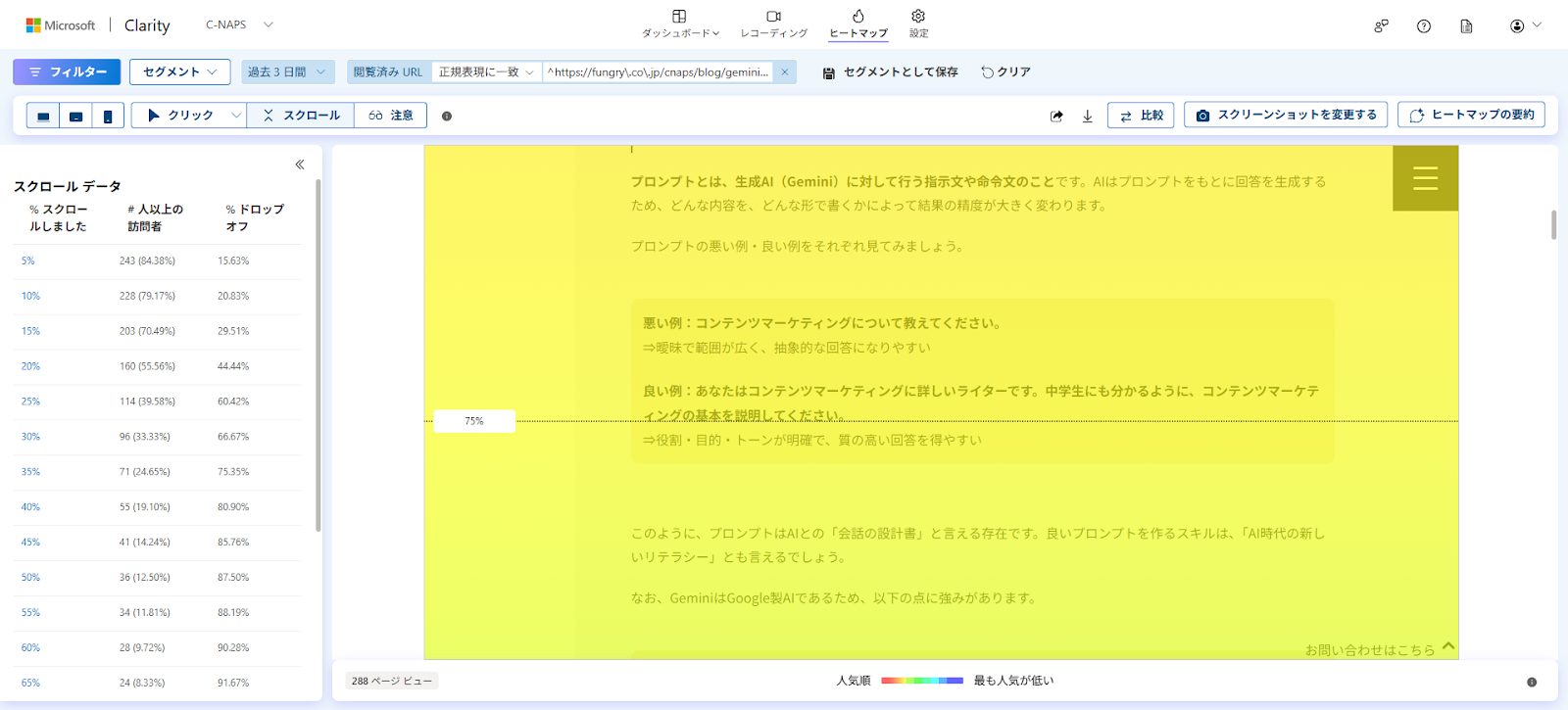Open the ダッシュボード tab
This screenshot has width=1568, height=710.
pyautogui.click(x=679, y=24)
